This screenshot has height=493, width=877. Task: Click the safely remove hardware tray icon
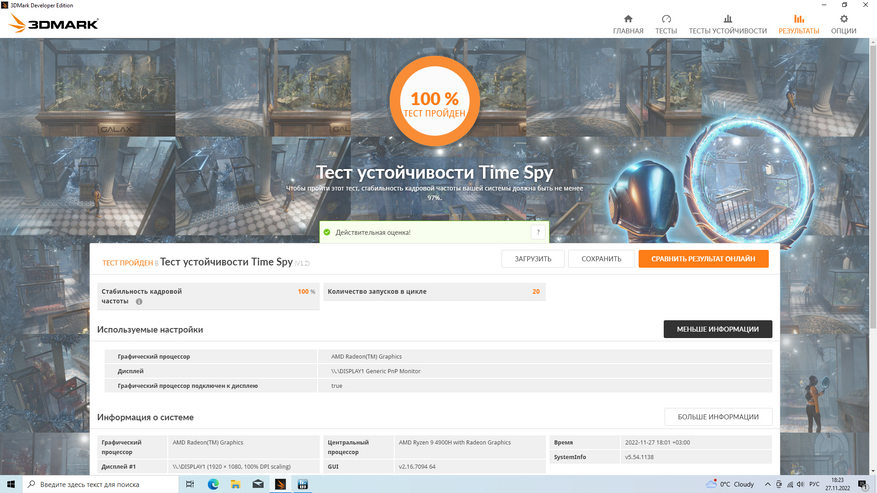(779, 485)
